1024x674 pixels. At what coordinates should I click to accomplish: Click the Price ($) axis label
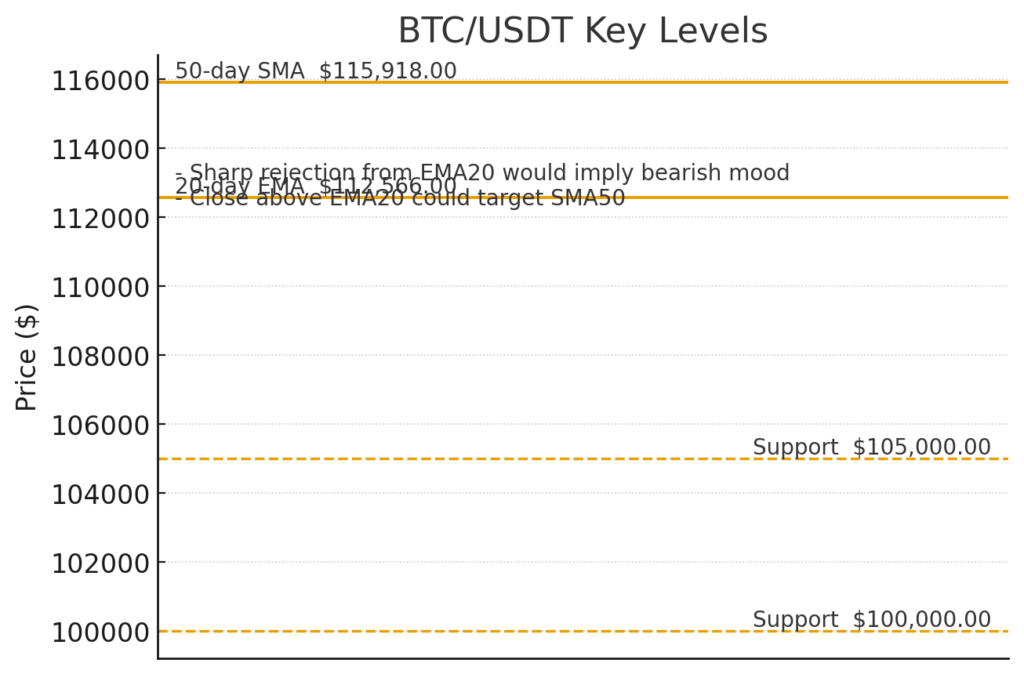pyautogui.click(x=26, y=357)
